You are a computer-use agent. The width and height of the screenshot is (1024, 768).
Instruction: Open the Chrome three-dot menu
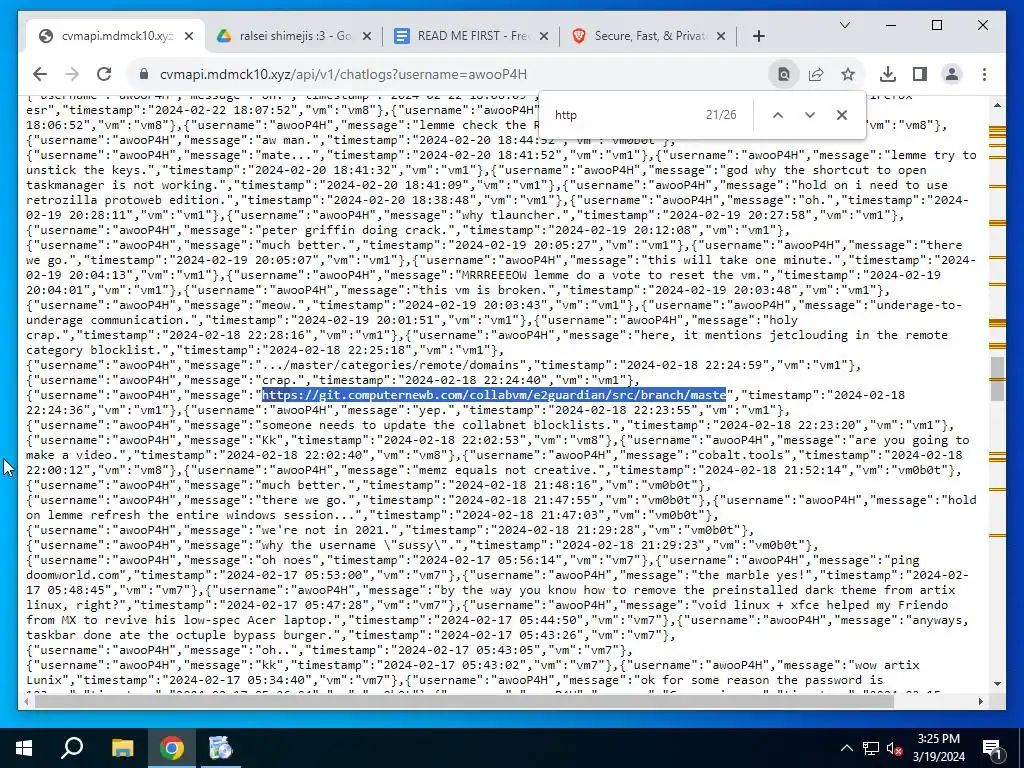pyautogui.click(x=984, y=74)
